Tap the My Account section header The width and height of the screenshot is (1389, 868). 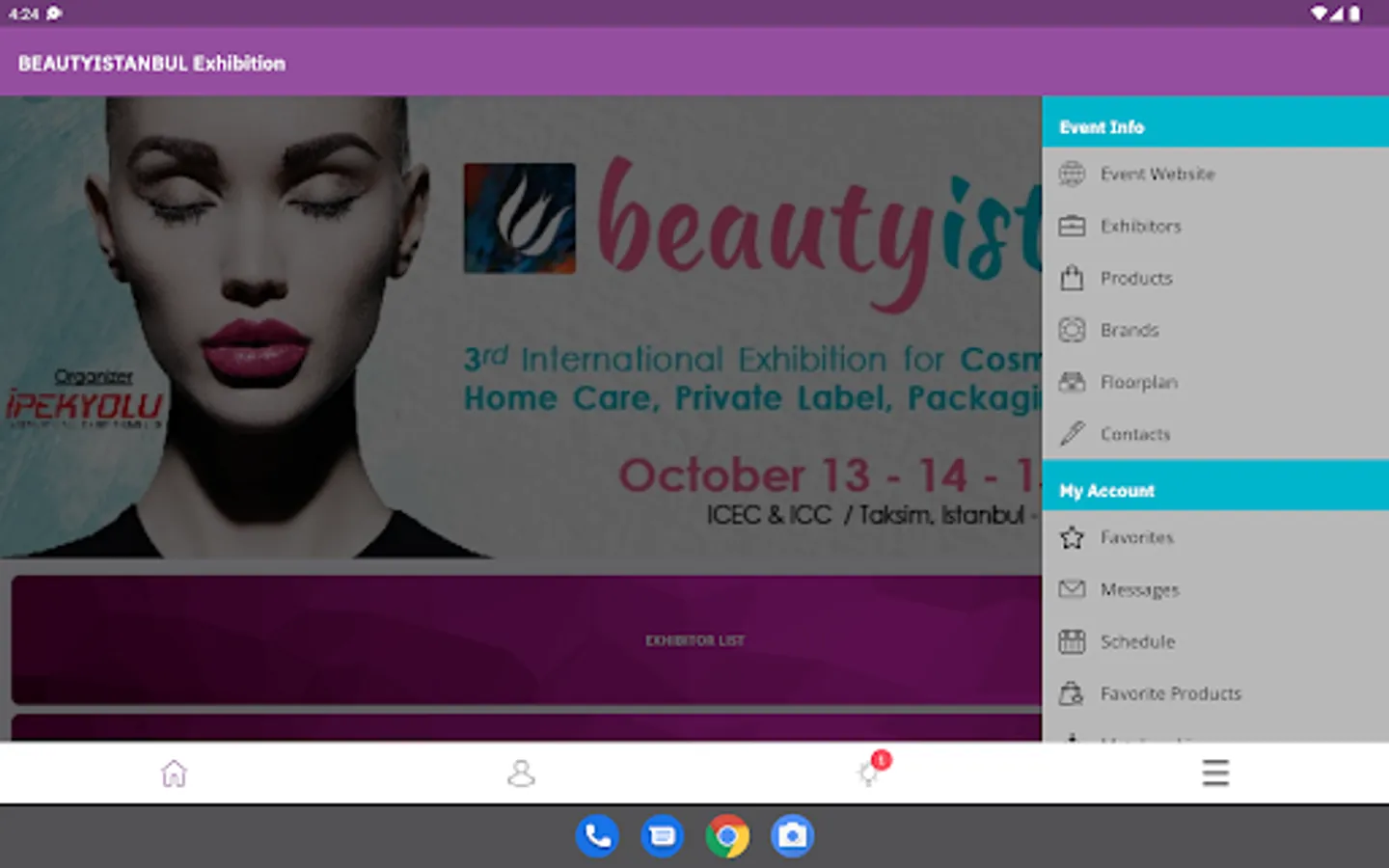pos(1215,486)
